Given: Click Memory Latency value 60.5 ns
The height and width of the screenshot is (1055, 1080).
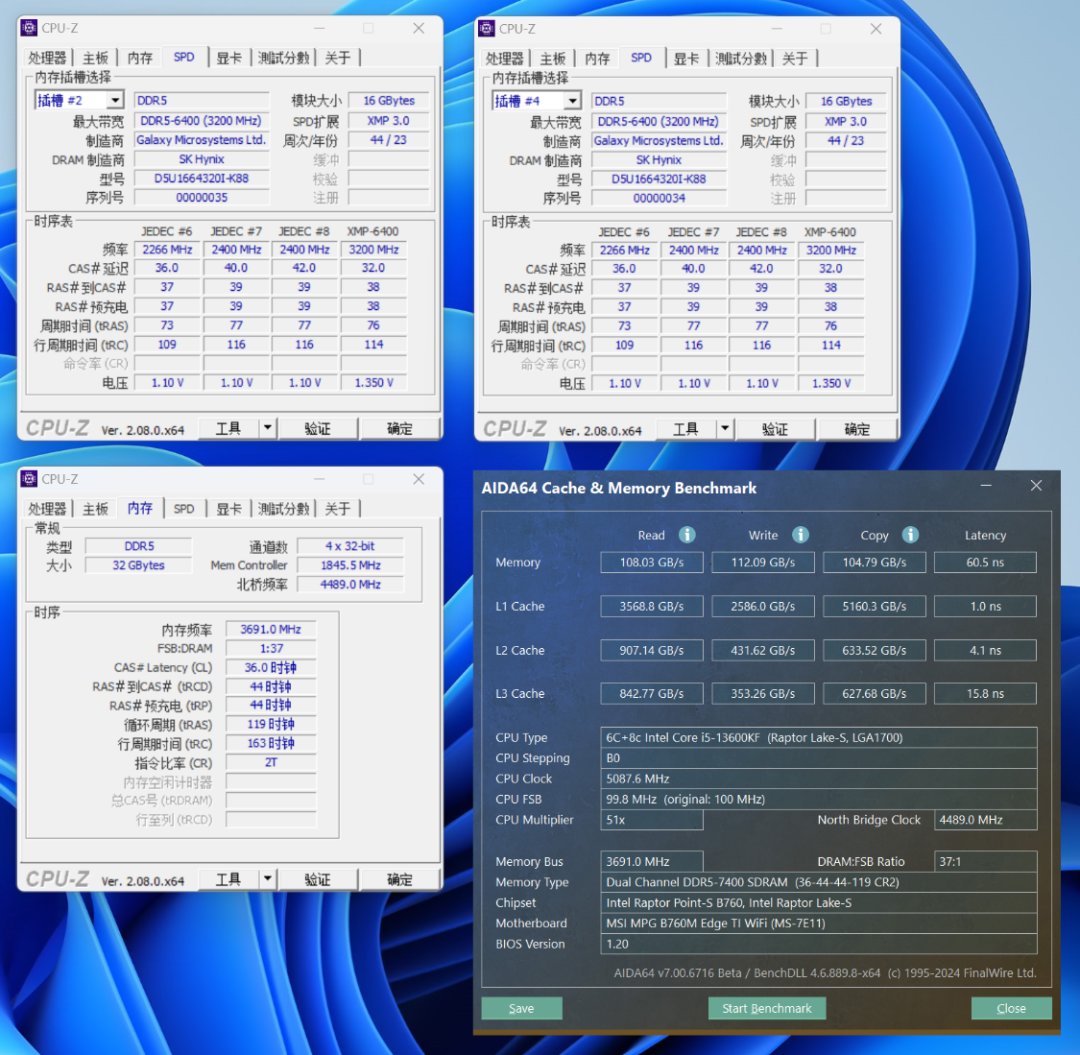Looking at the screenshot, I should pyautogui.click(x=985, y=562).
